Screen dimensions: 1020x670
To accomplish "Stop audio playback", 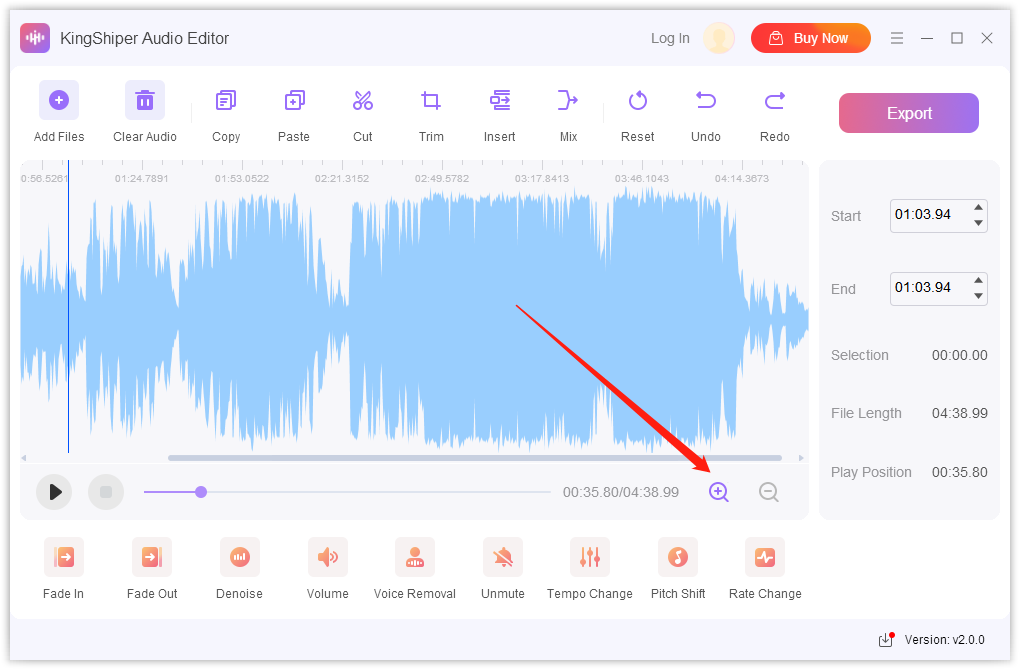I will point(106,492).
